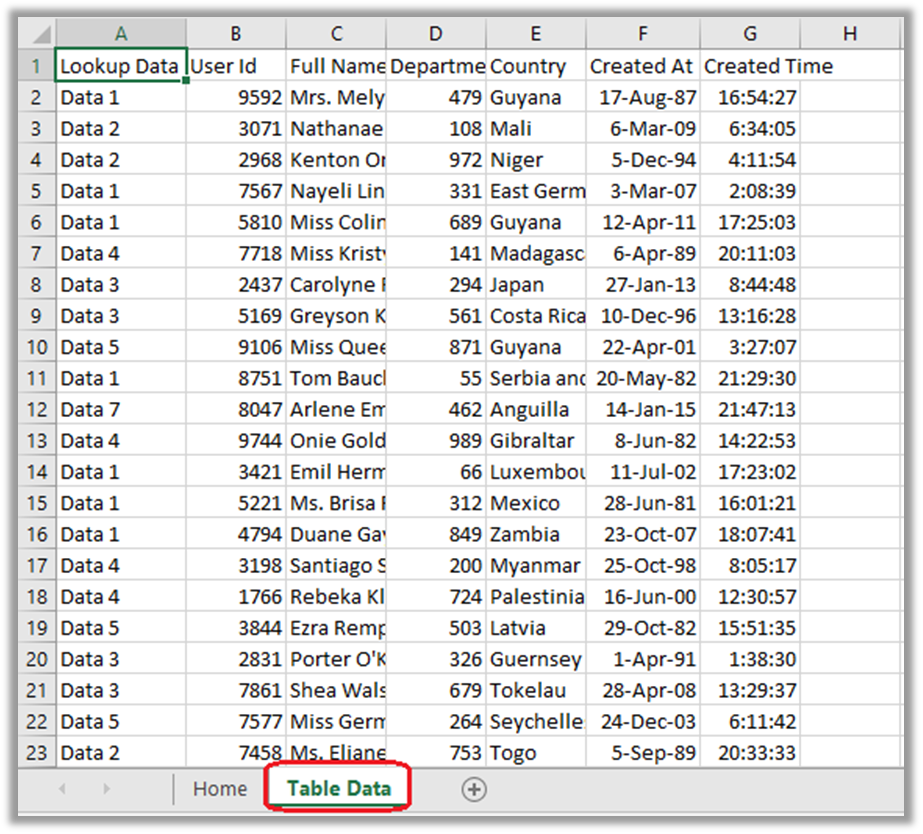Select name cell Tom Bauch
923x834 pixels.
[336, 378]
